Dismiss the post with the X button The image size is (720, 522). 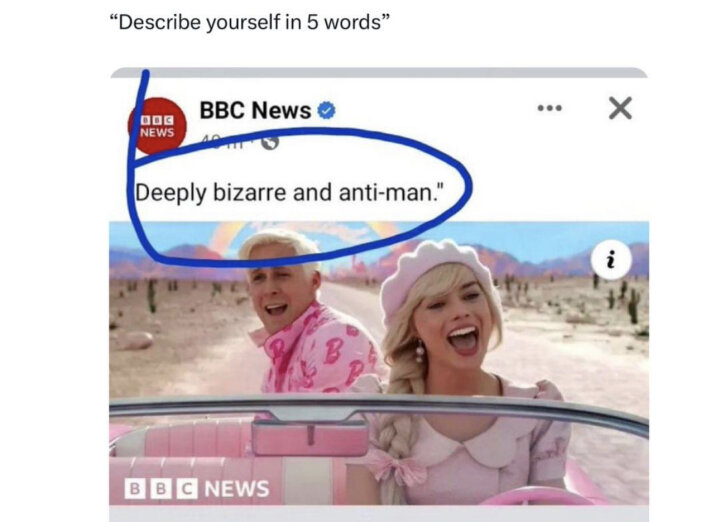tap(620, 108)
